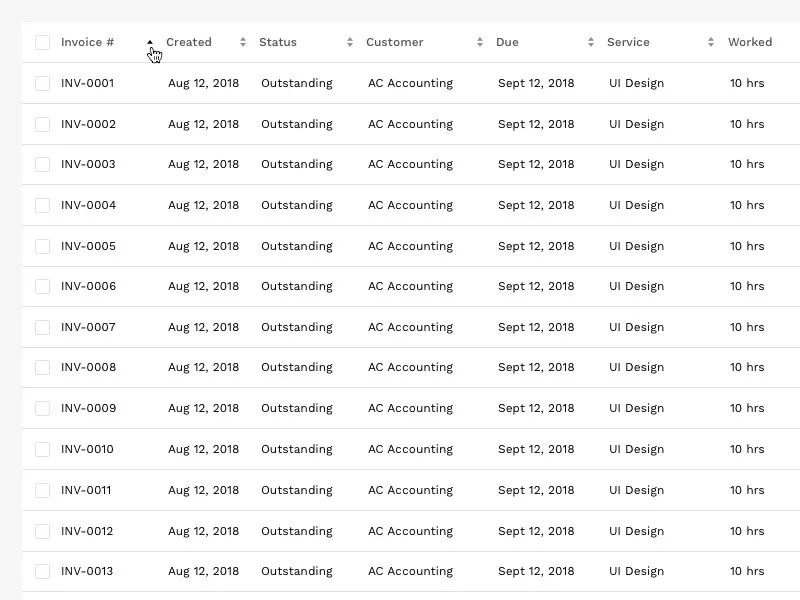Click Outstanding status of INV-0007
This screenshot has height=600, width=800.
pyautogui.click(x=297, y=327)
